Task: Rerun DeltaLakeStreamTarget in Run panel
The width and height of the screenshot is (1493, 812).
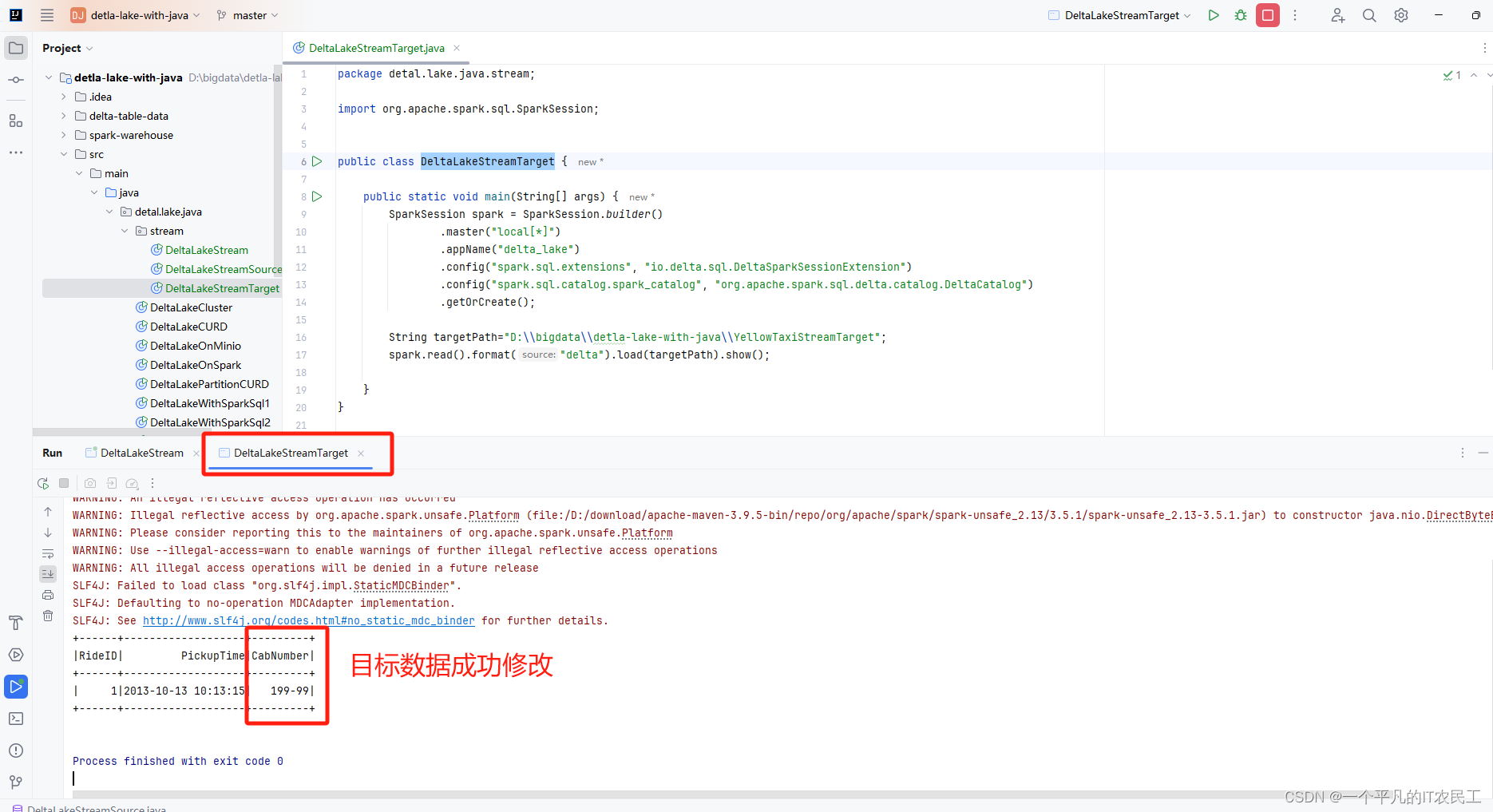Action: [43, 483]
